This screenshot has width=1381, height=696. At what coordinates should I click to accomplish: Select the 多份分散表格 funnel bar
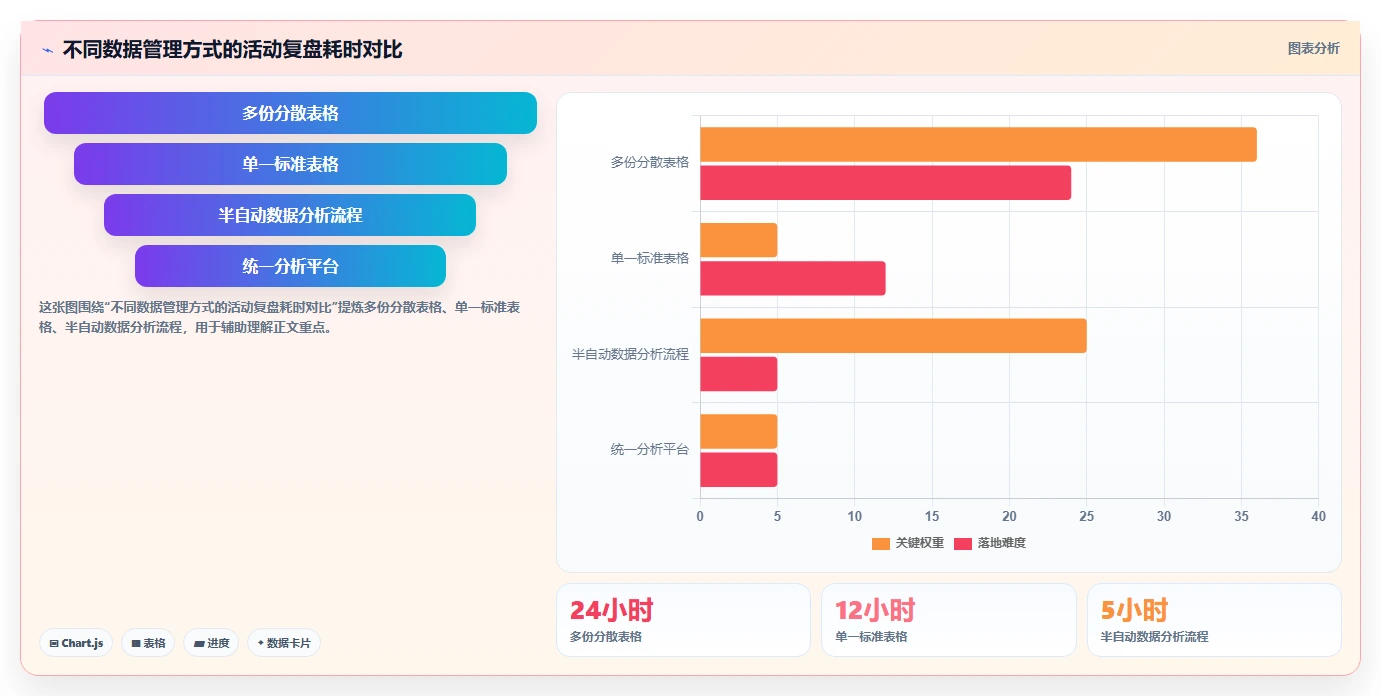coord(290,113)
